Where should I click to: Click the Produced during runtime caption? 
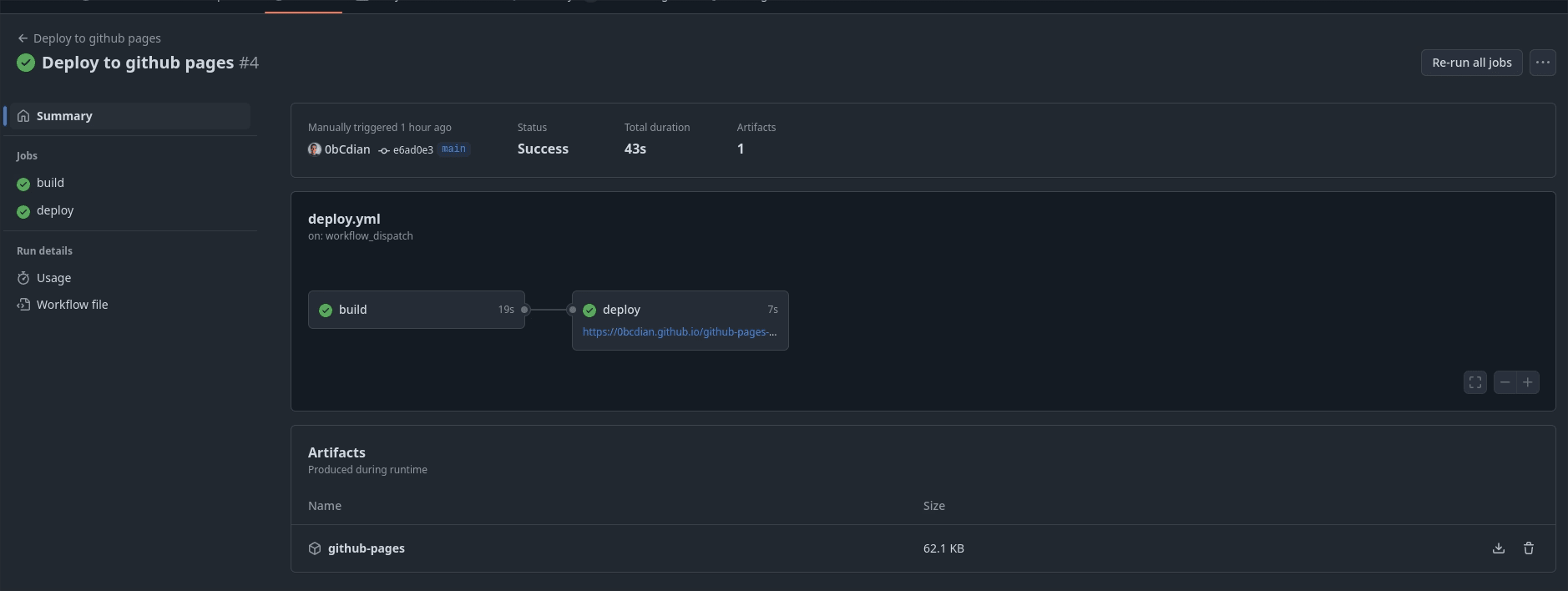[x=367, y=470]
